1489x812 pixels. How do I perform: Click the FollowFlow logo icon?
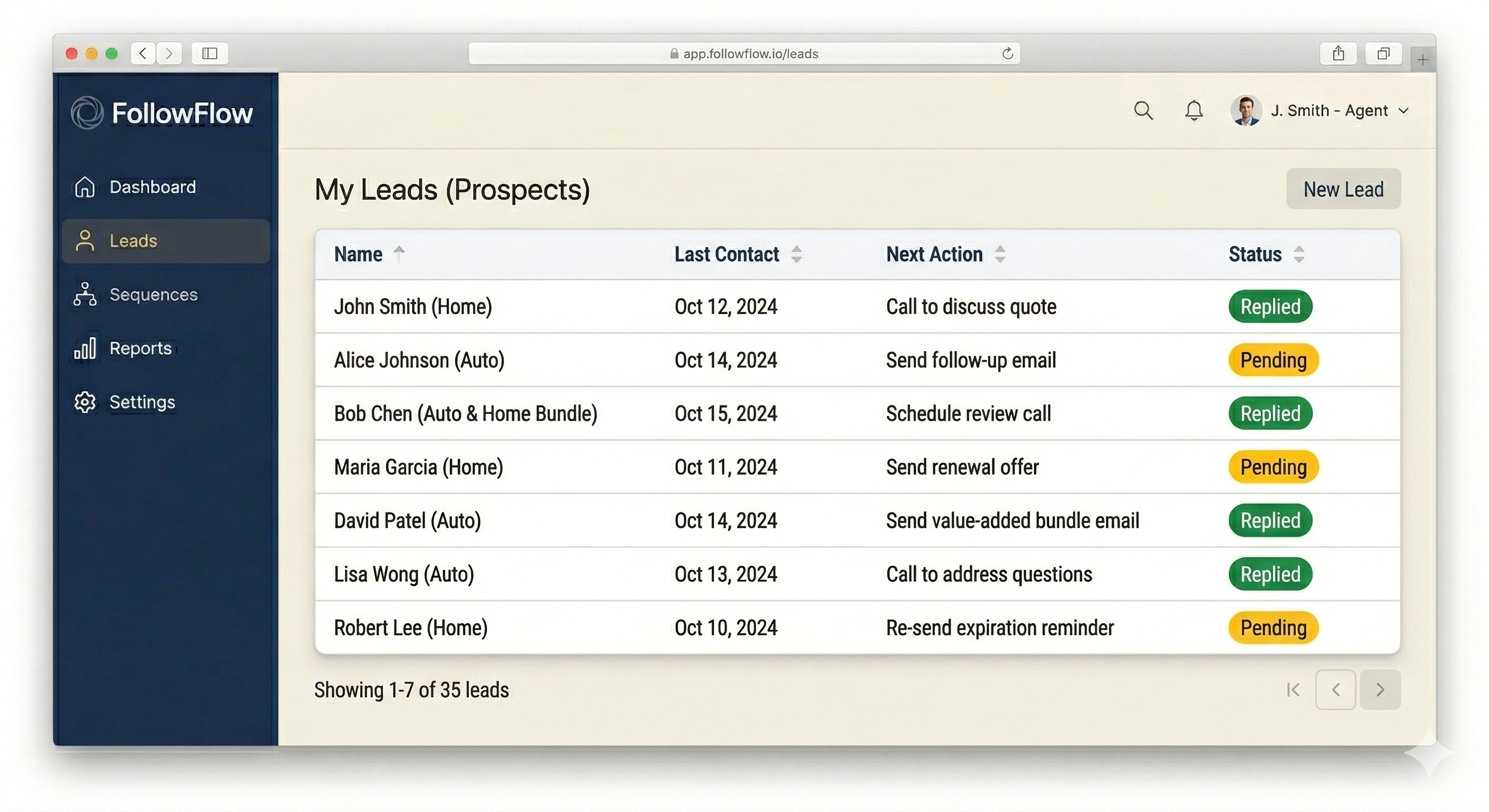87,113
